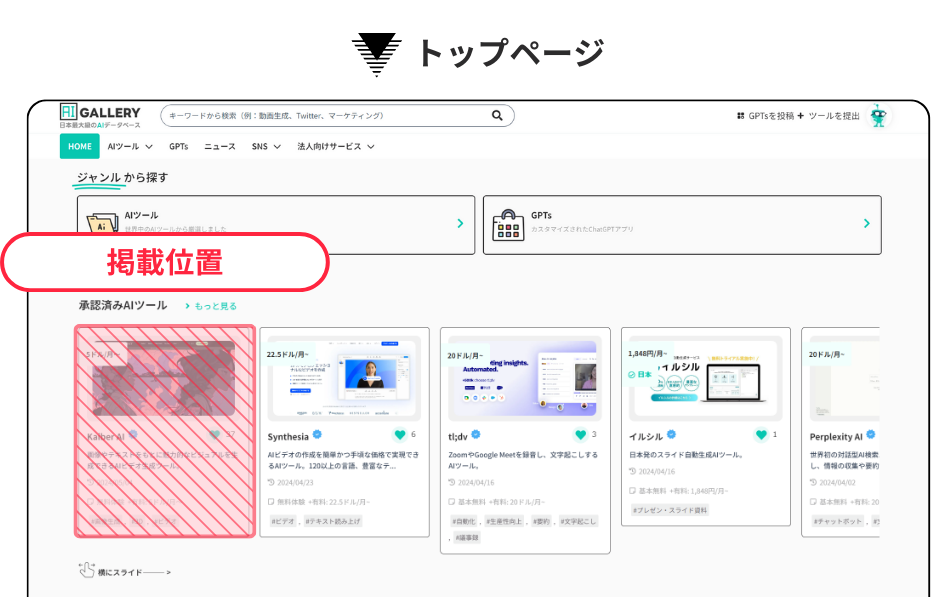Open the GPTs navigation item
Image resolution: width=931 pixels, height=597 pixels.
pos(178,146)
